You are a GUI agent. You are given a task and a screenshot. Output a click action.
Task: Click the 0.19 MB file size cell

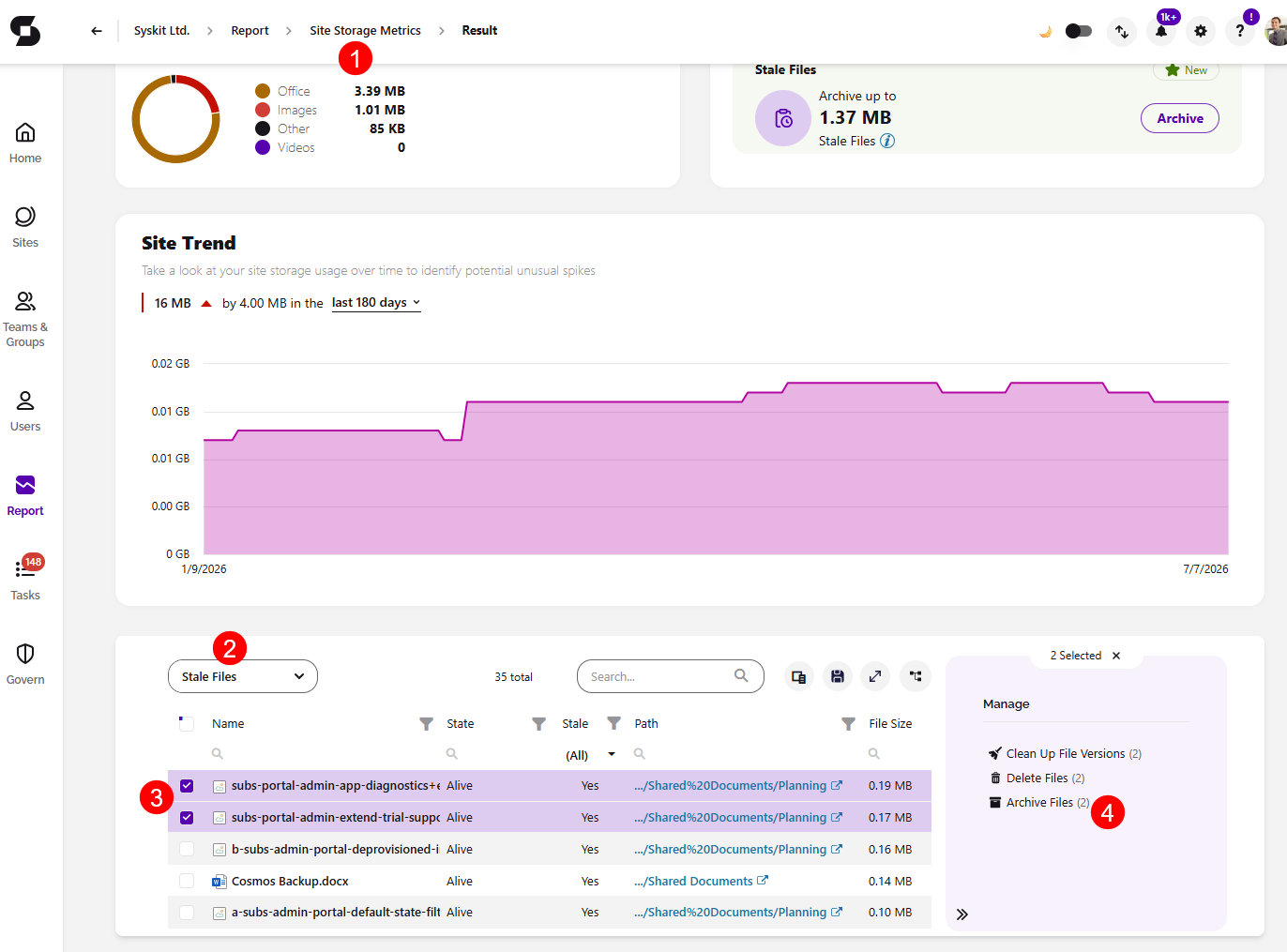coord(890,786)
